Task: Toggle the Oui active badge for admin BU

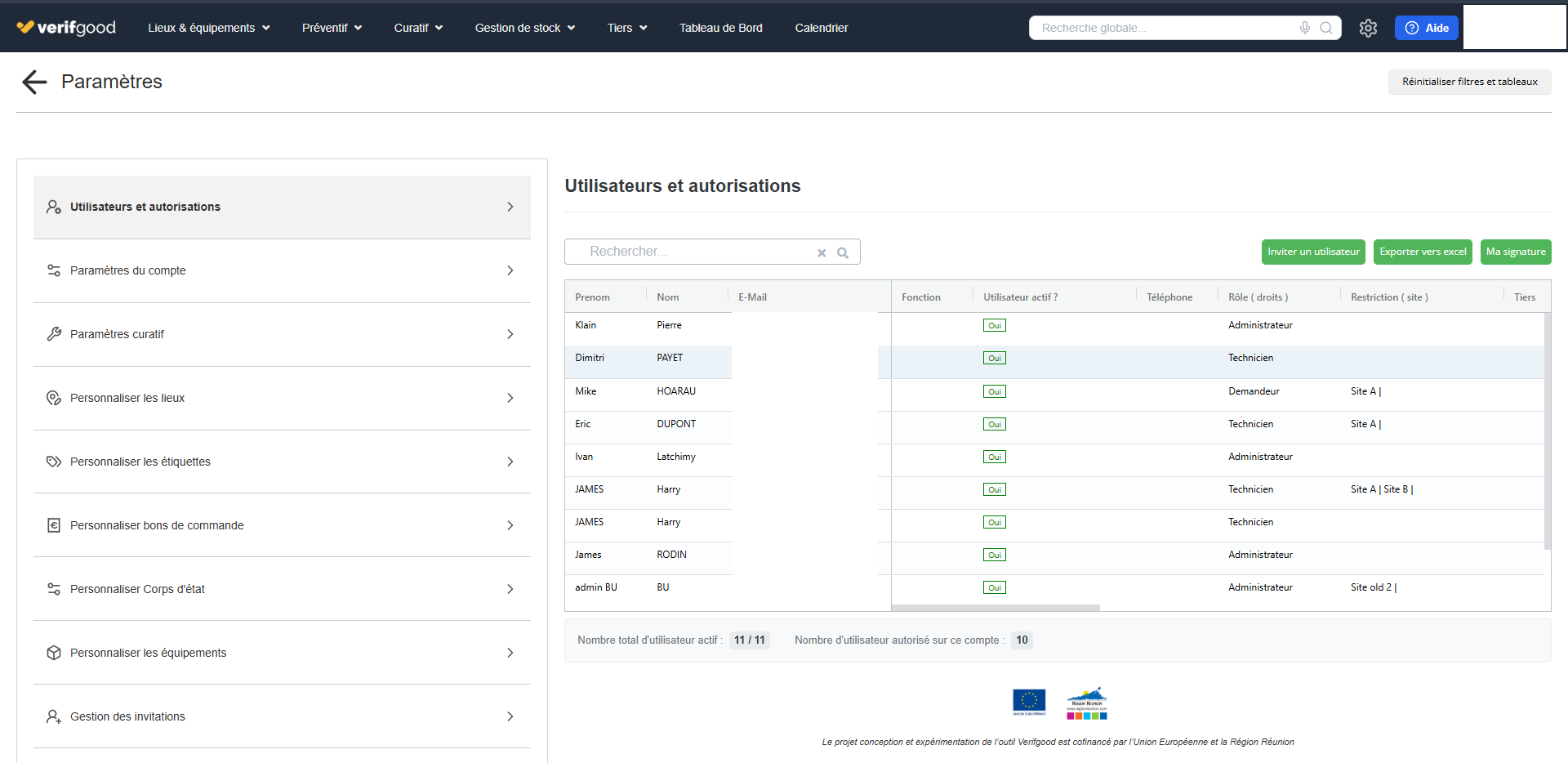Action: point(994,587)
